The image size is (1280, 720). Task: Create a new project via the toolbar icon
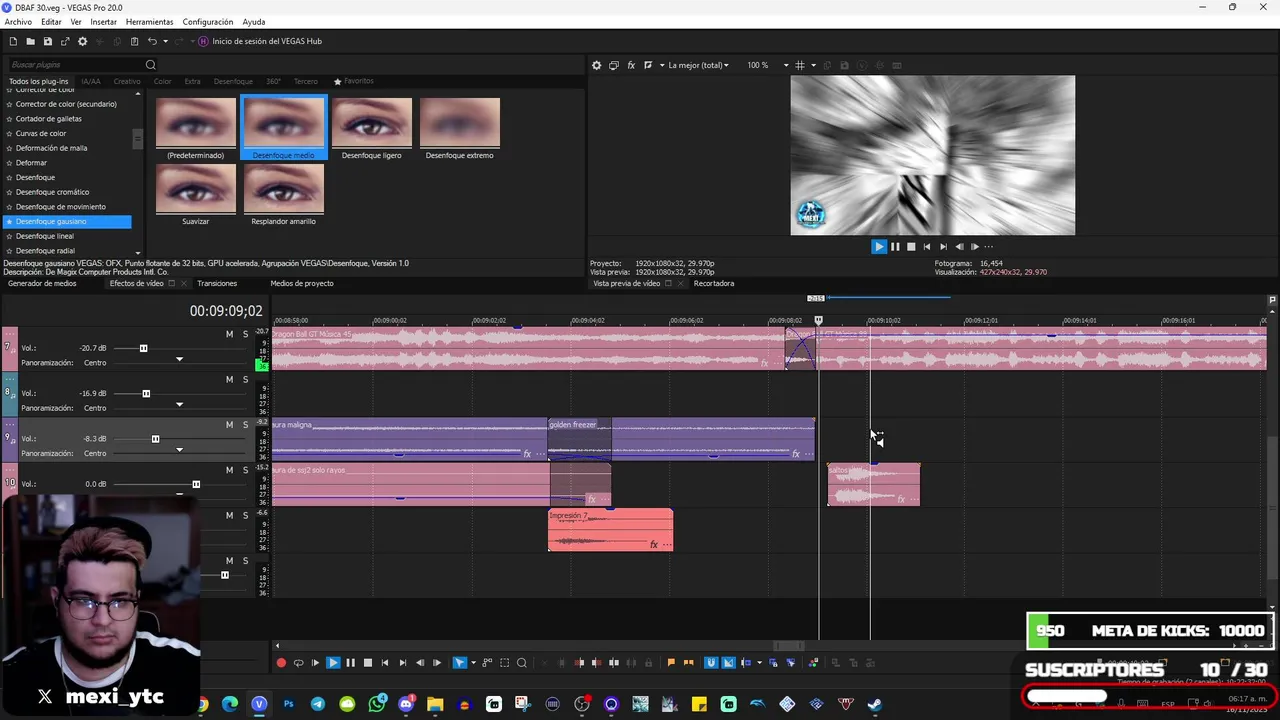(13, 41)
